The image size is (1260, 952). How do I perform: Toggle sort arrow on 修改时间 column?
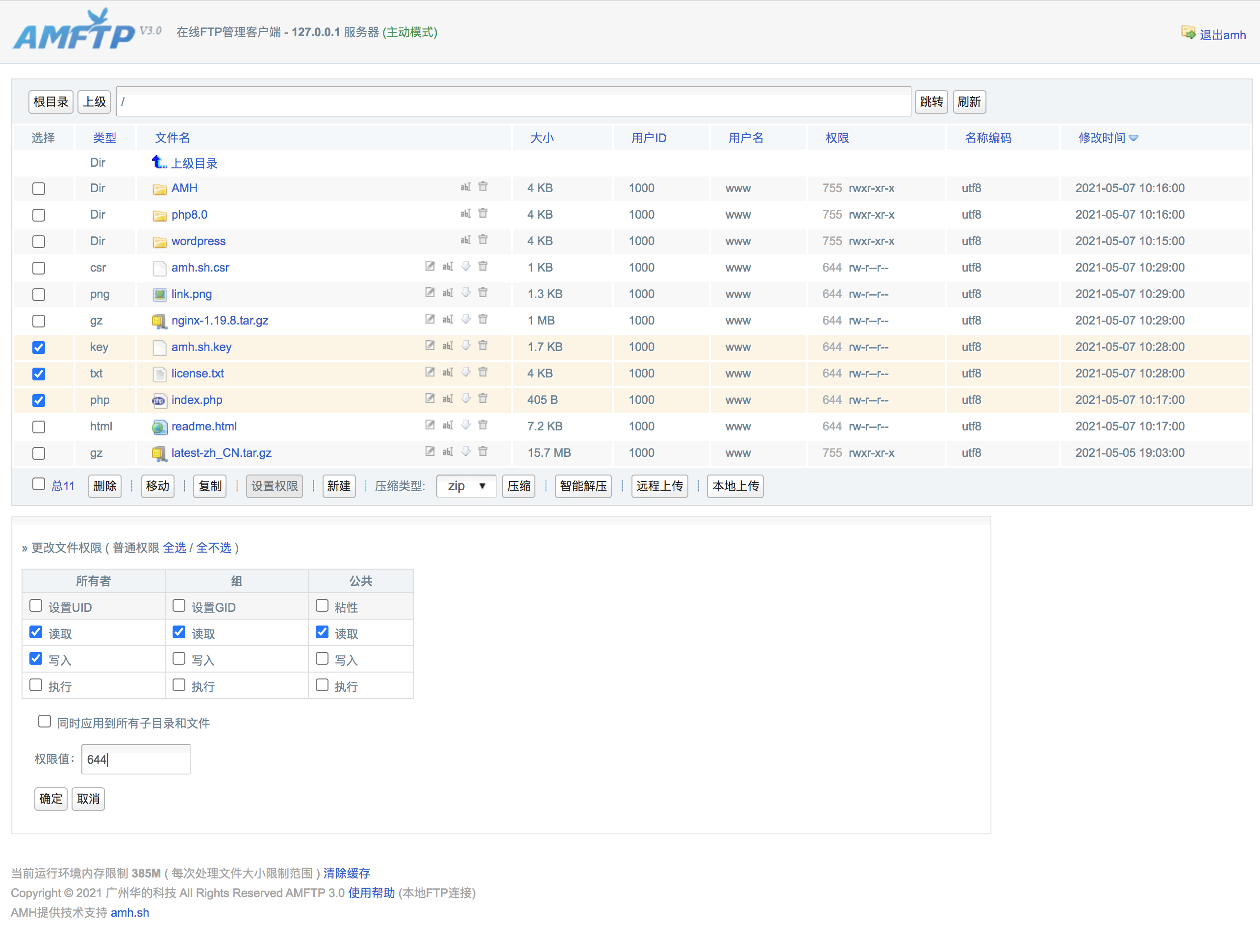[1134, 138]
